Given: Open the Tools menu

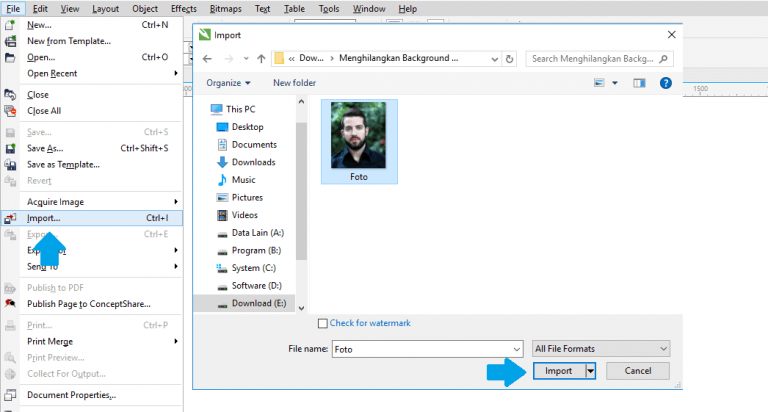Looking at the screenshot, I should 329,9.
